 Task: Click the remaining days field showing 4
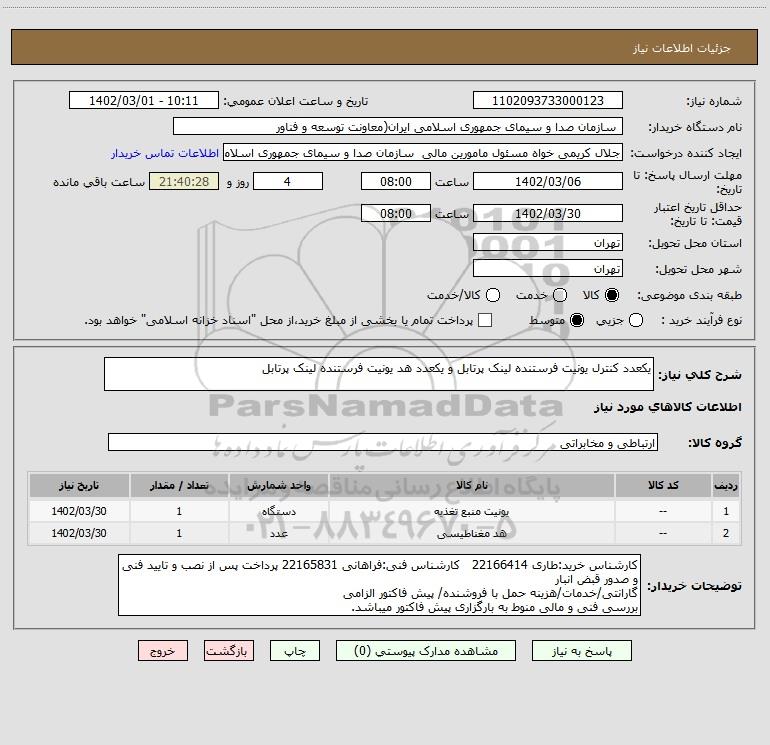point(288,181)
